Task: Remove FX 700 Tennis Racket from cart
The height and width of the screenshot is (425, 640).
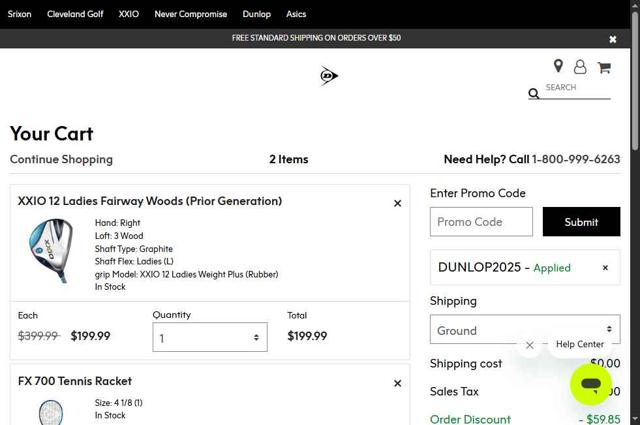Action: pos(397,383)
